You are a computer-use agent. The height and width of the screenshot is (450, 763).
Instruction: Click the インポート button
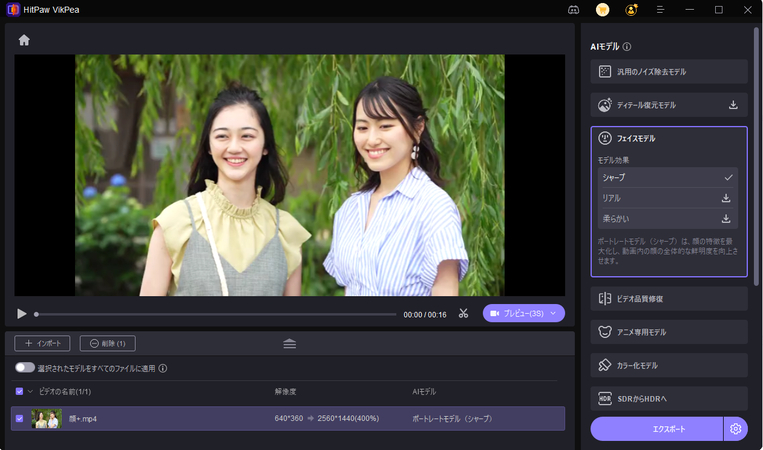[x=42, y=343]
